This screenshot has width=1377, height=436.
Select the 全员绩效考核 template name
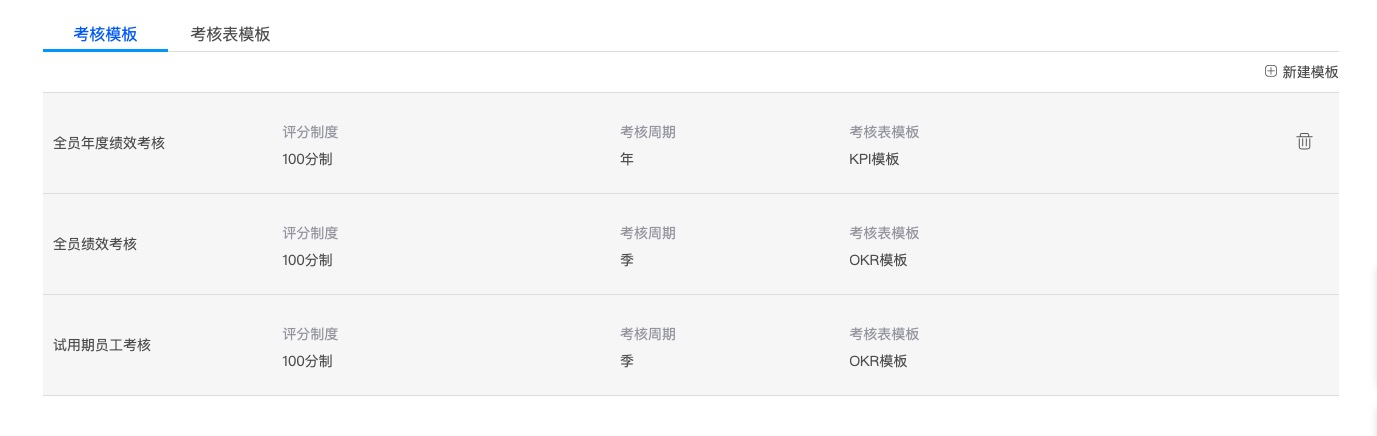click(95, 244)
